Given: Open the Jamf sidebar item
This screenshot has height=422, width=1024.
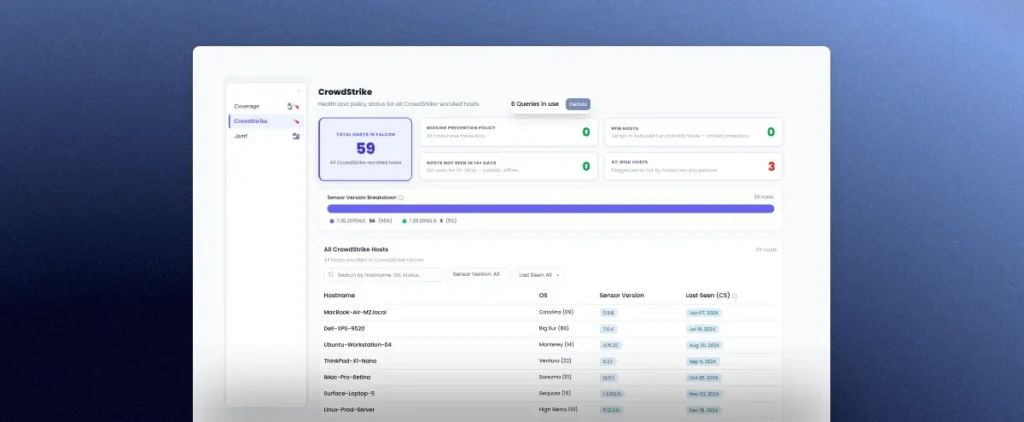Looking at the screenshot, I should point(264,136).
